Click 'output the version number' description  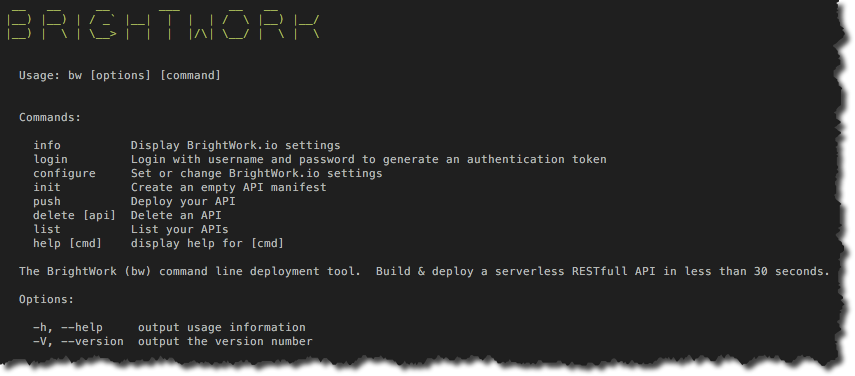point(225,342)
